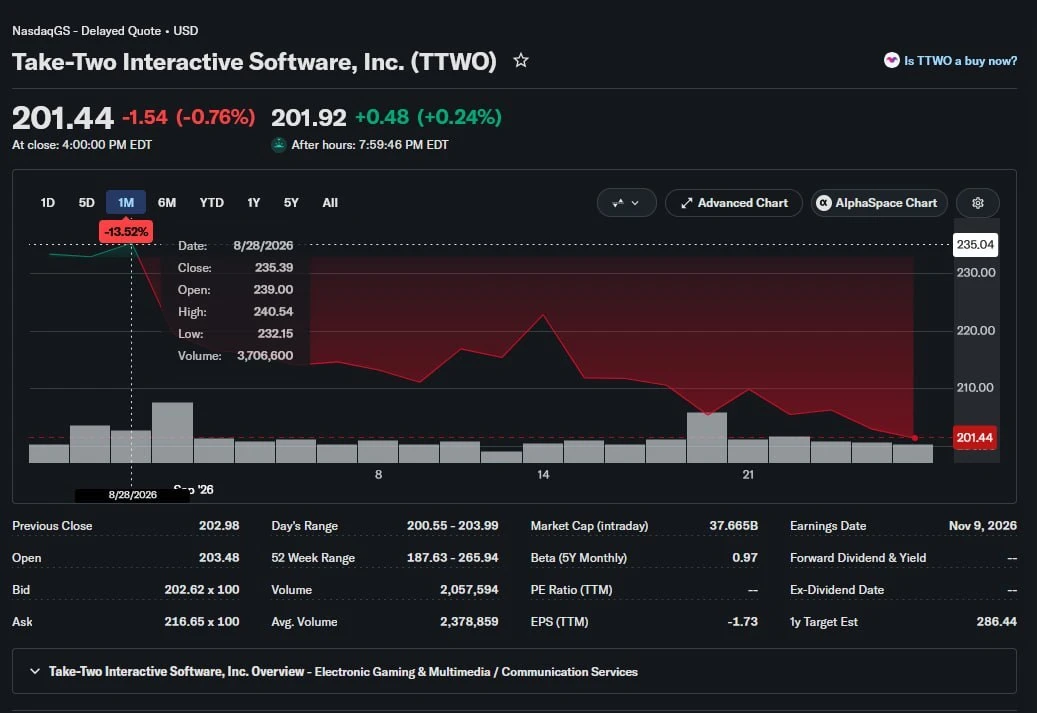Click the Volume value 2,057,594
The width and height of the screenshot is (1037, 713).
(469, 589)
